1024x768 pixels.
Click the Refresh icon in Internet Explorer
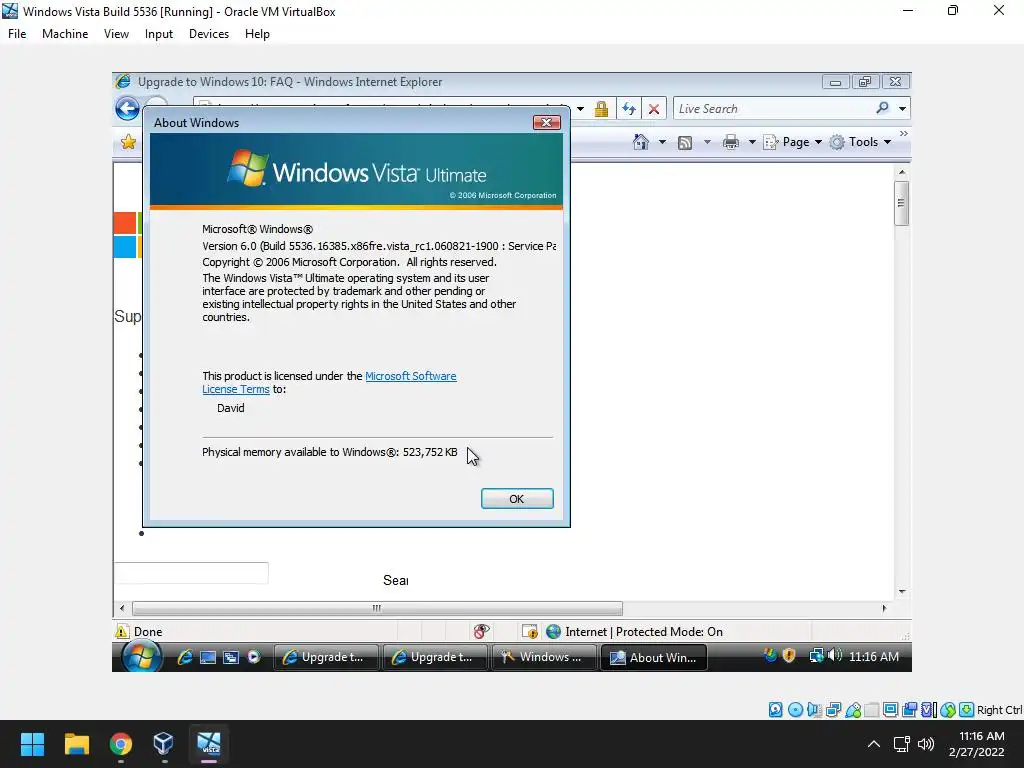click(x=629, y=109)
